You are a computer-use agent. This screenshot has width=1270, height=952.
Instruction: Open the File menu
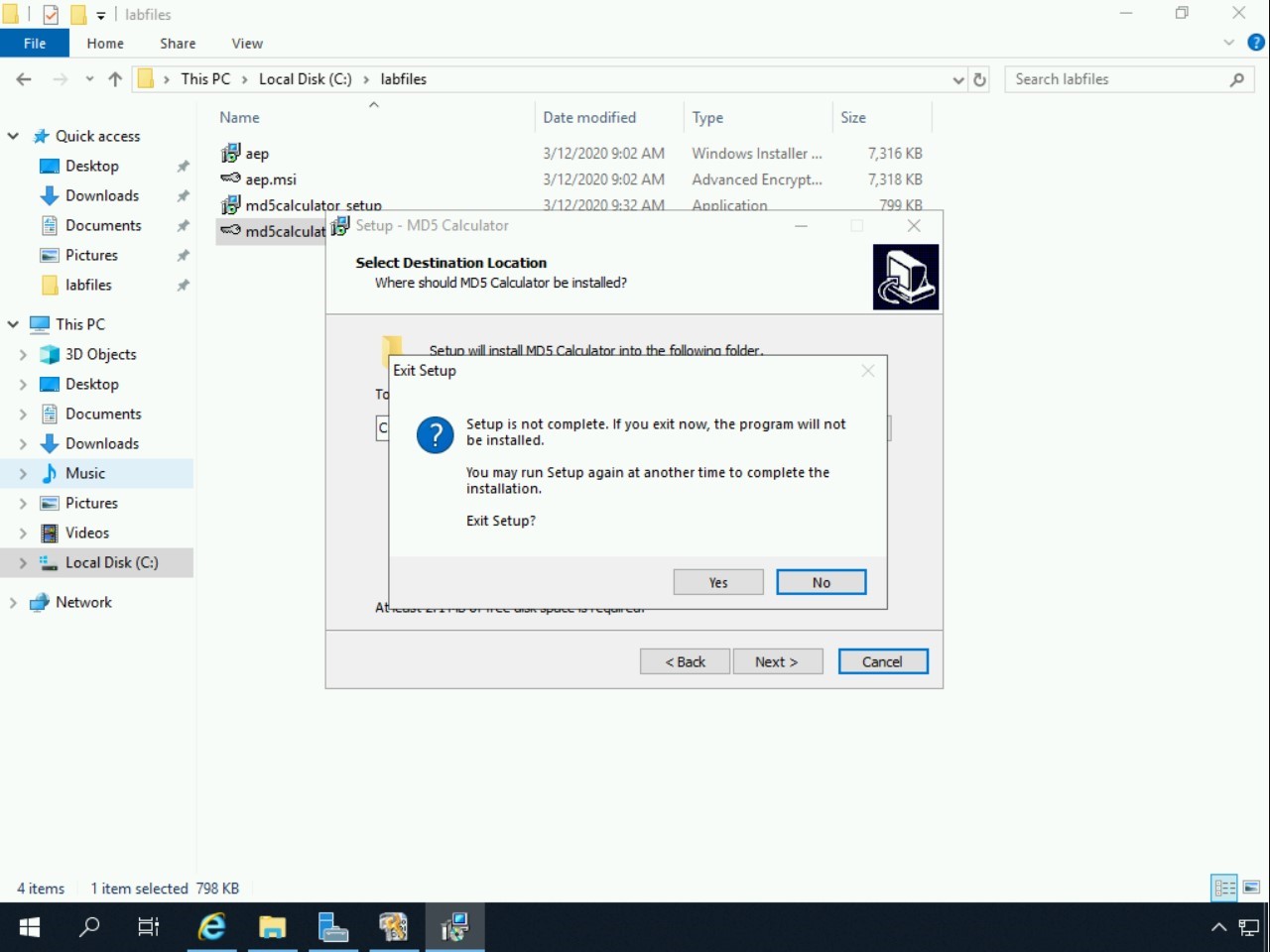click(x=35, y=44)
